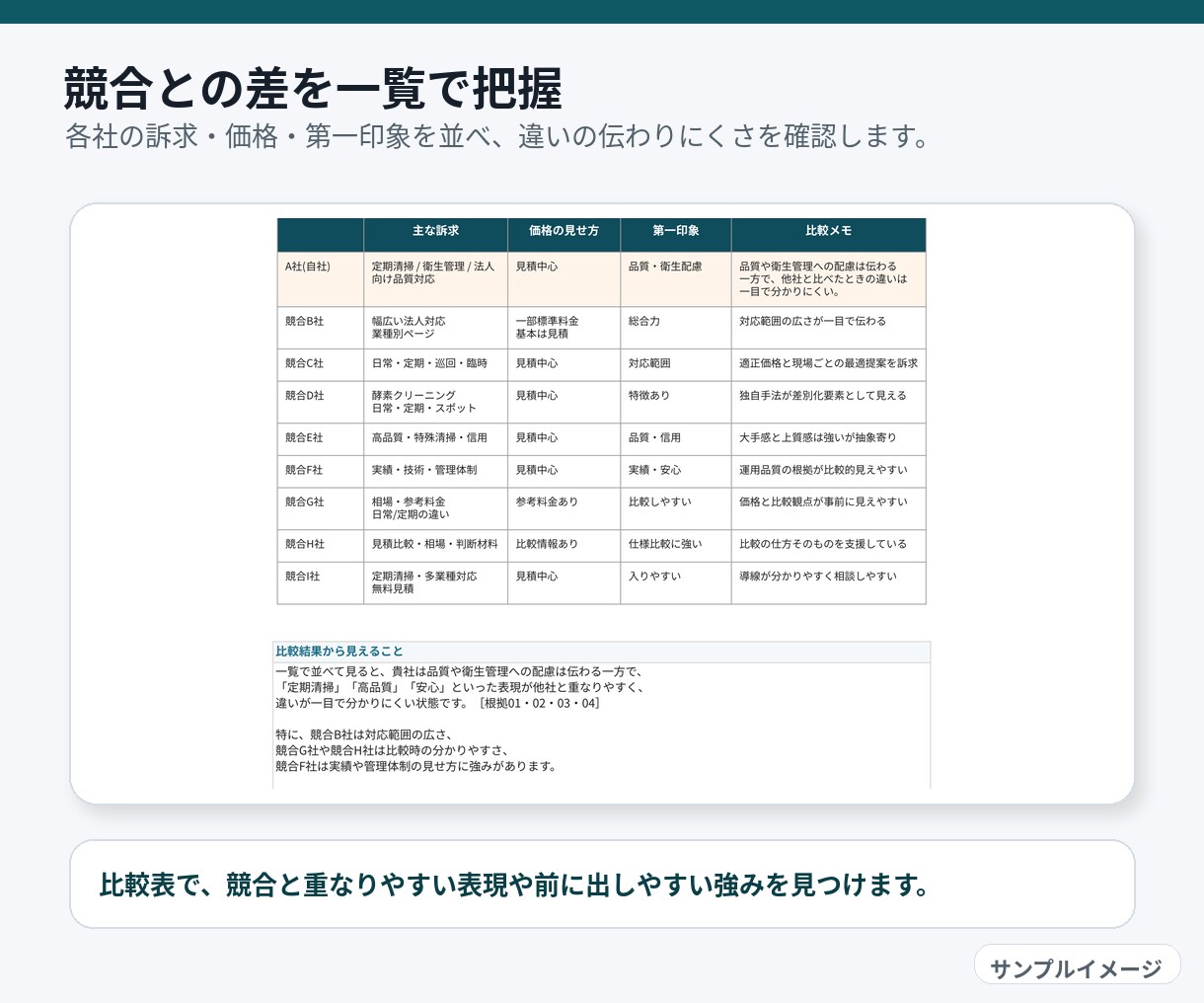The width and height of the screenshot is (1204, 1003).
Task: Click the 総合力 cell
Action: pos(676,328)
